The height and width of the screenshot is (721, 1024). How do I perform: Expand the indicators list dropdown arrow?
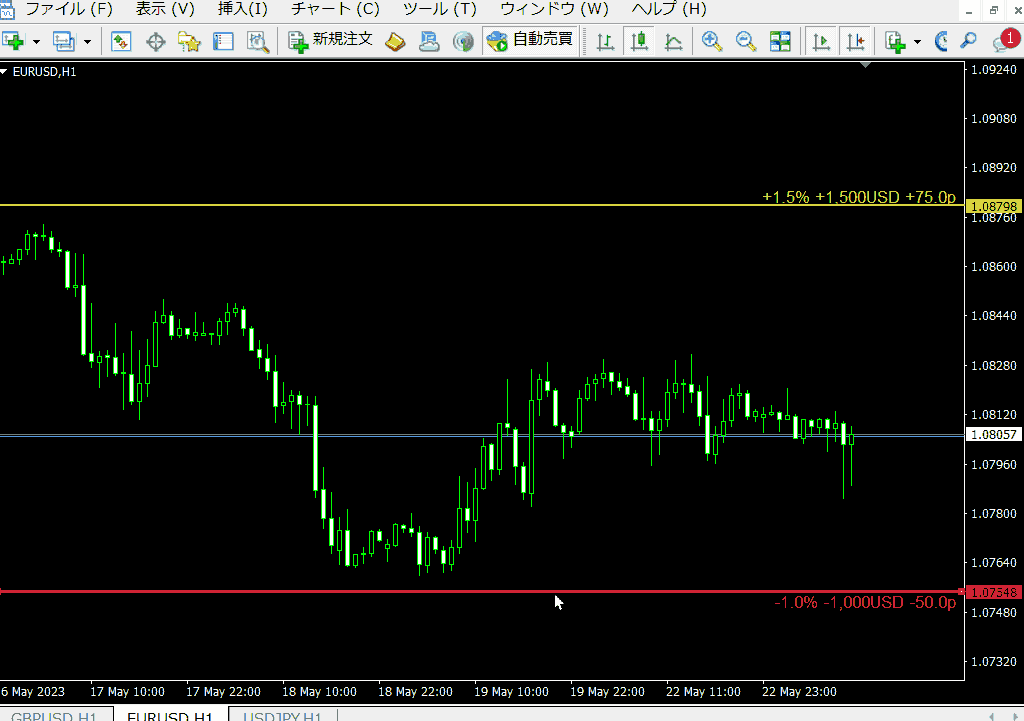tap(917, 42)
